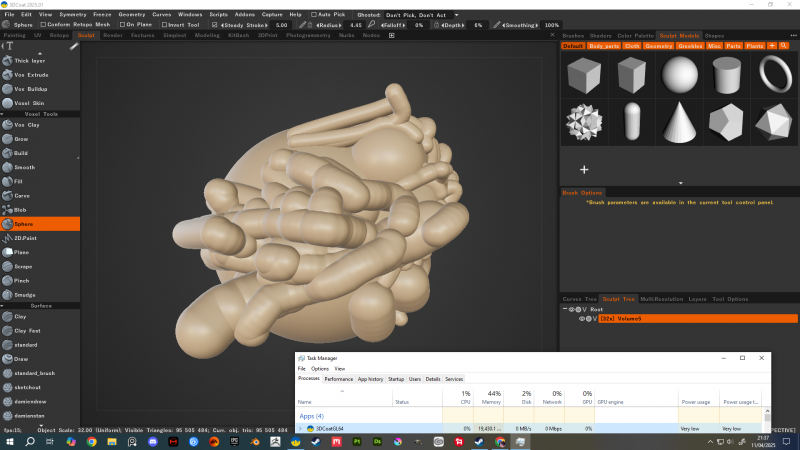Select the Carve sculpting tool

[21, 196]
